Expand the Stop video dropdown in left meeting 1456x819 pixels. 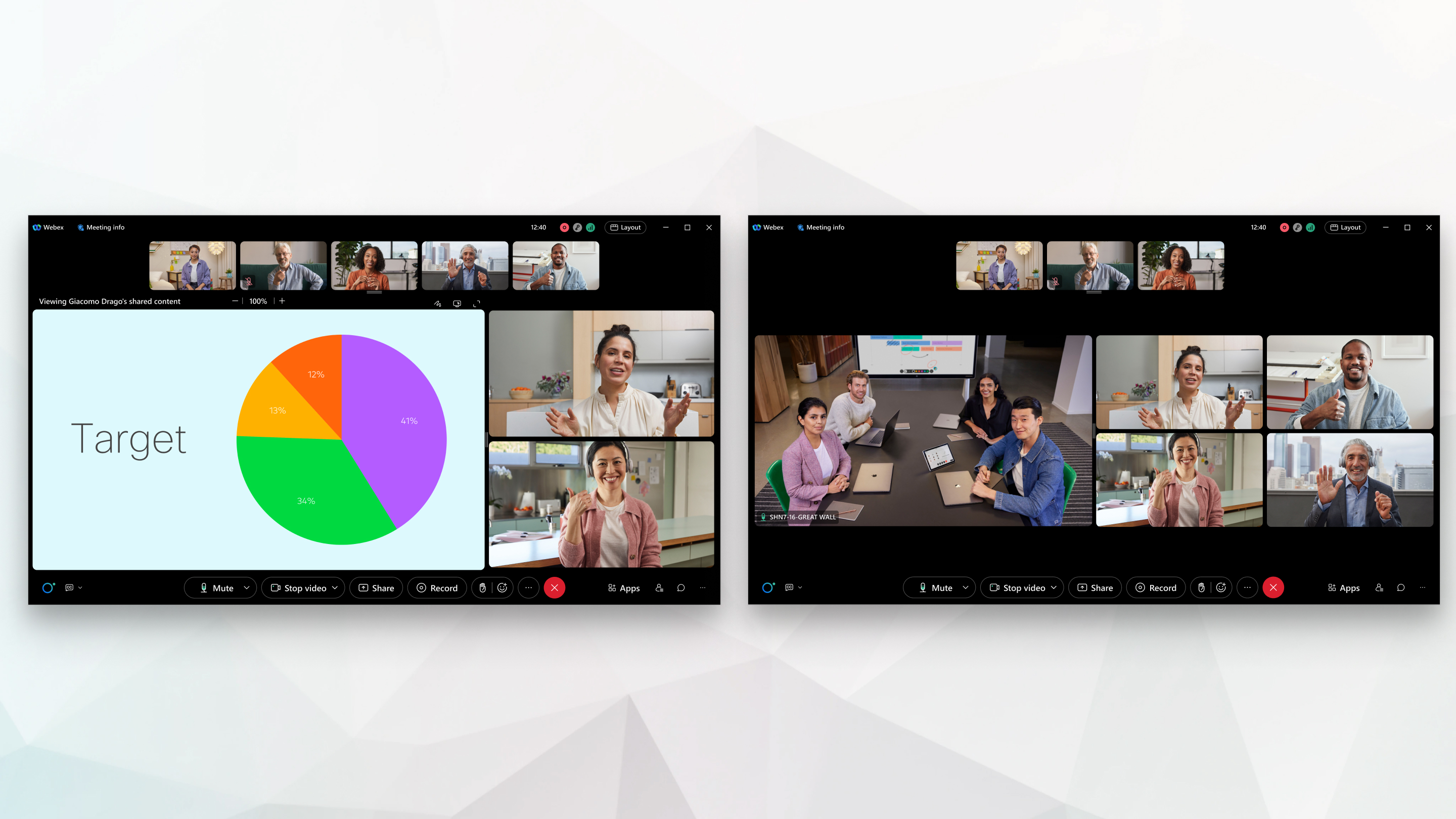(335, 587)
